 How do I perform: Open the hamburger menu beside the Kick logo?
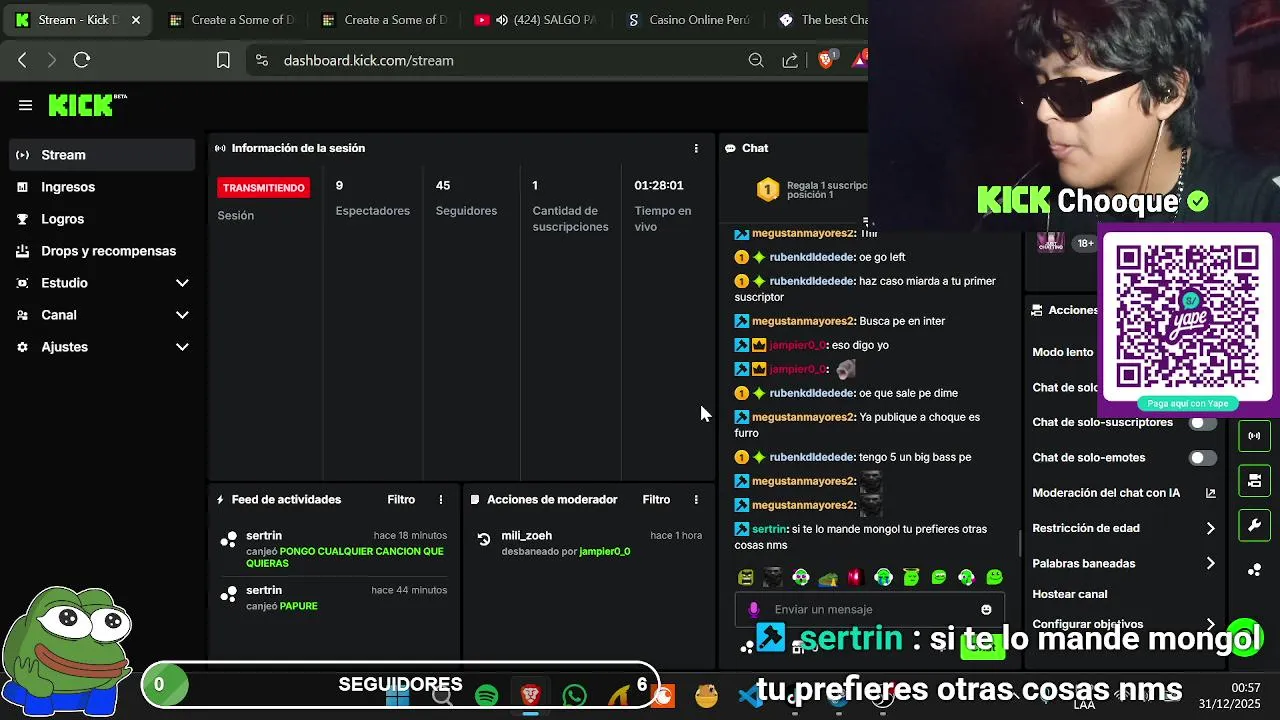26,105
